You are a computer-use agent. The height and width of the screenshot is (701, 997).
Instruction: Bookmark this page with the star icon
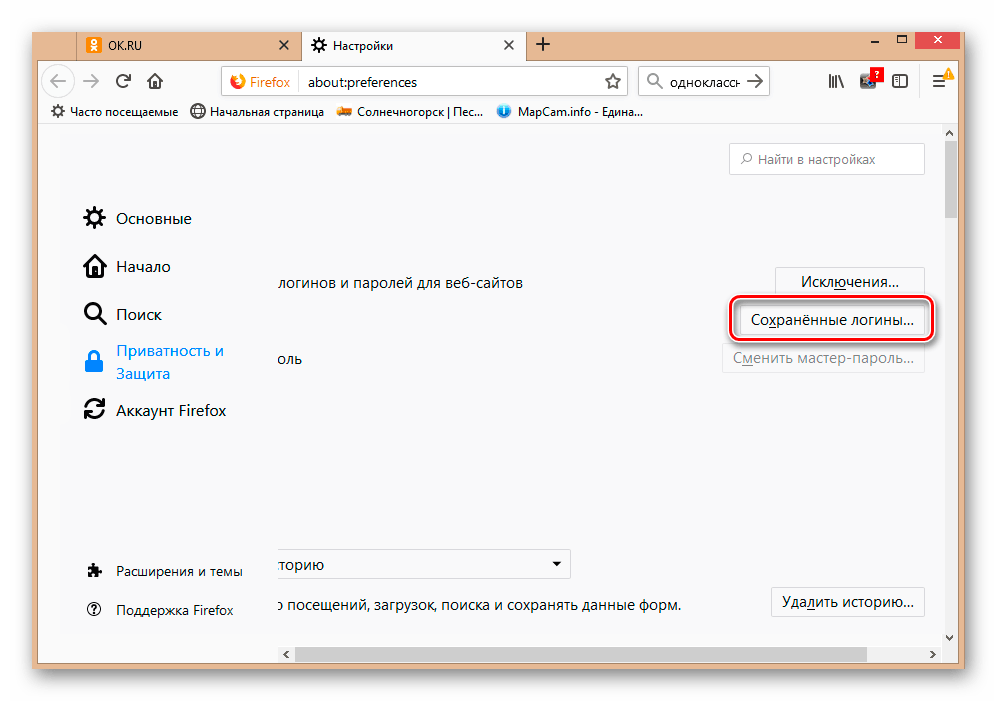click(613, 82)
